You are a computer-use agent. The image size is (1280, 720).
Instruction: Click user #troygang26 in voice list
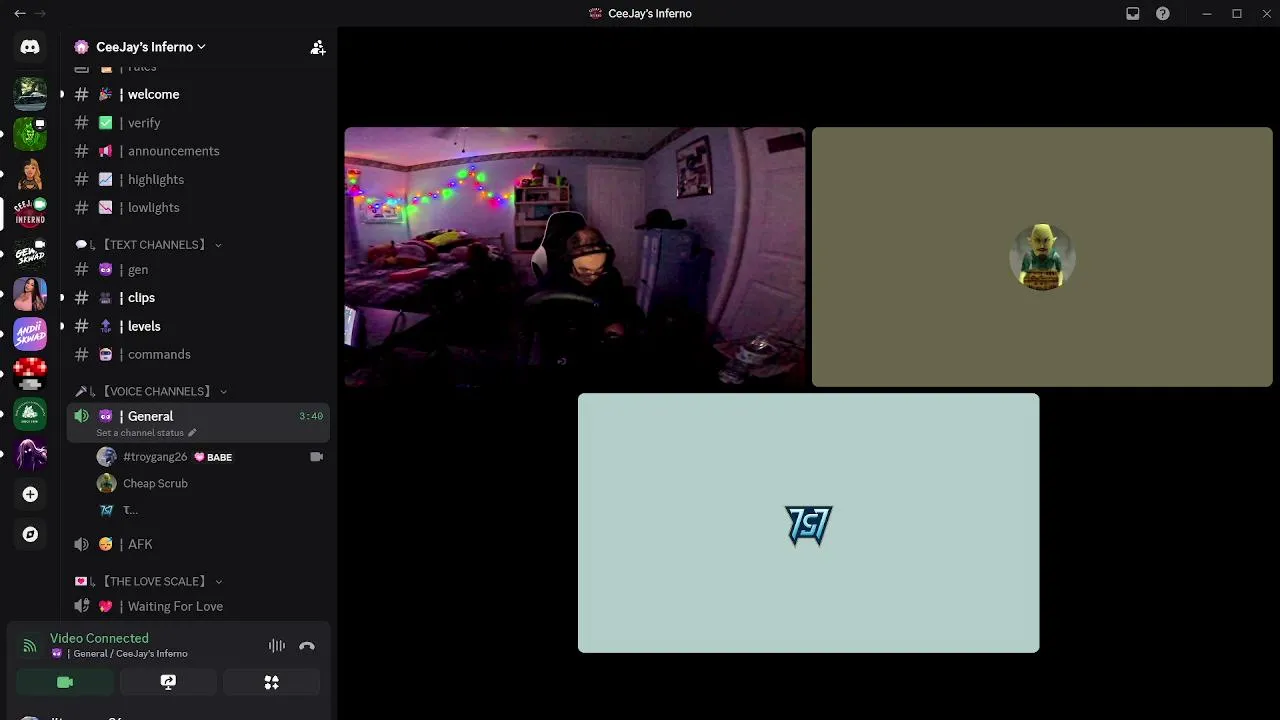click(155, 457)
